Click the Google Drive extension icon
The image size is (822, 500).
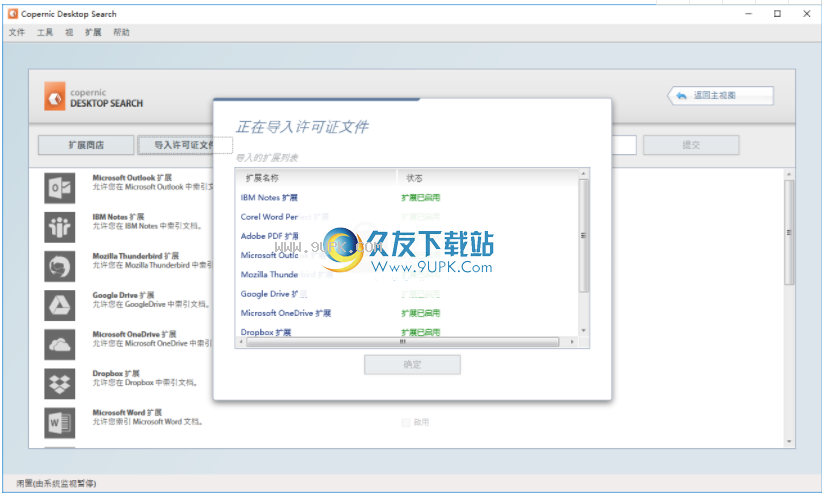coord(59,305)
